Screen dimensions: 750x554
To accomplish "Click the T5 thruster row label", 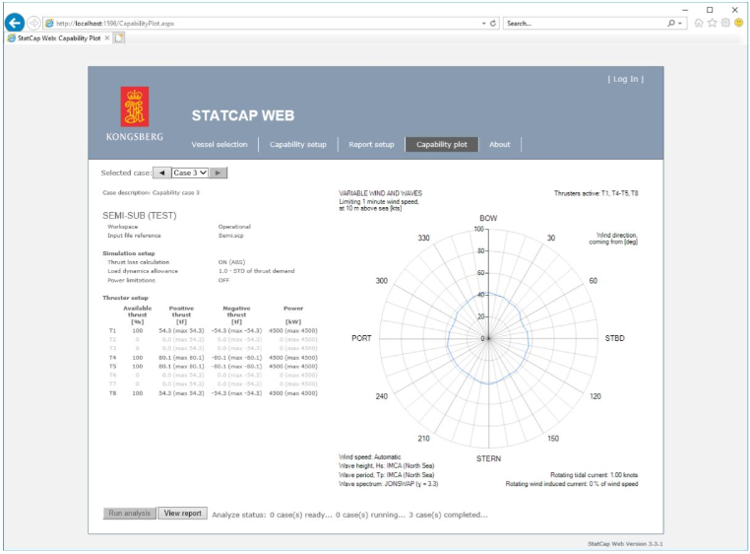I will (x=112, y=366).
